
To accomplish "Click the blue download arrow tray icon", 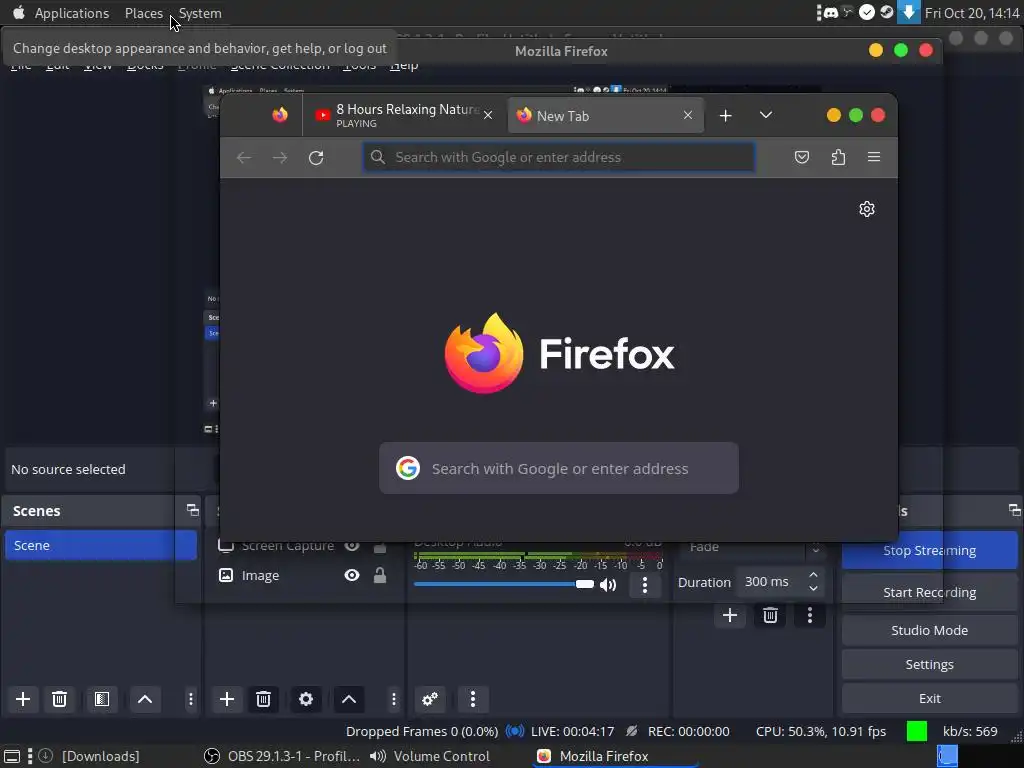I will (x=908, y=12).
